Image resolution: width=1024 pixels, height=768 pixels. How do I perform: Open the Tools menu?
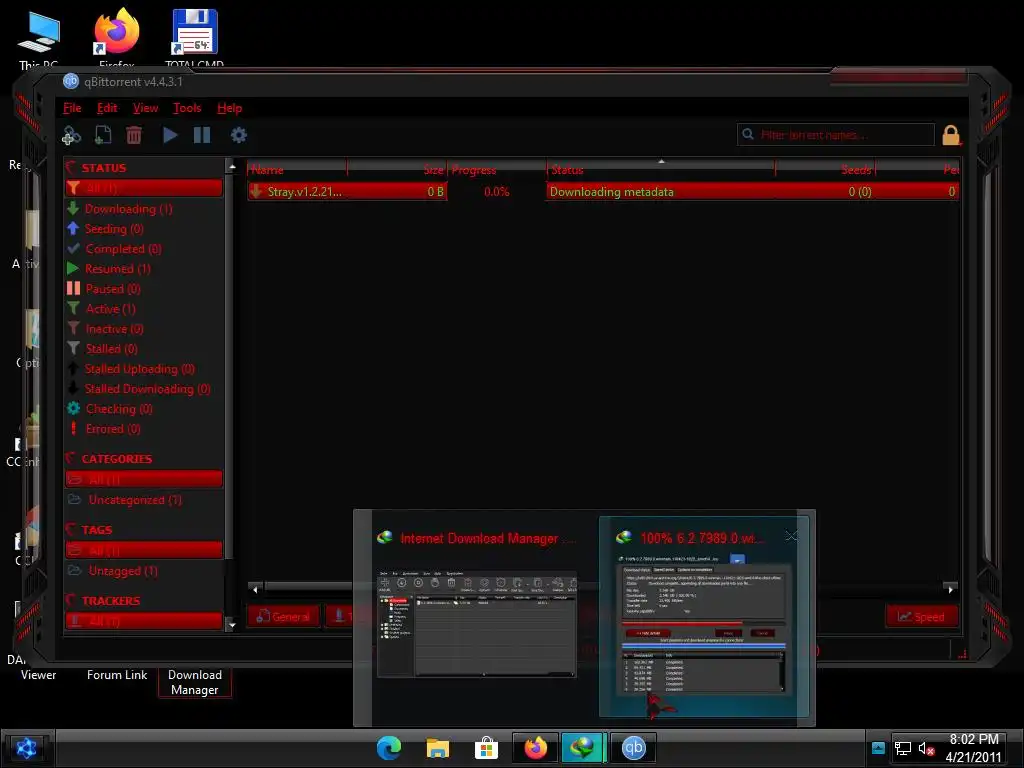(x=187, y=108)
